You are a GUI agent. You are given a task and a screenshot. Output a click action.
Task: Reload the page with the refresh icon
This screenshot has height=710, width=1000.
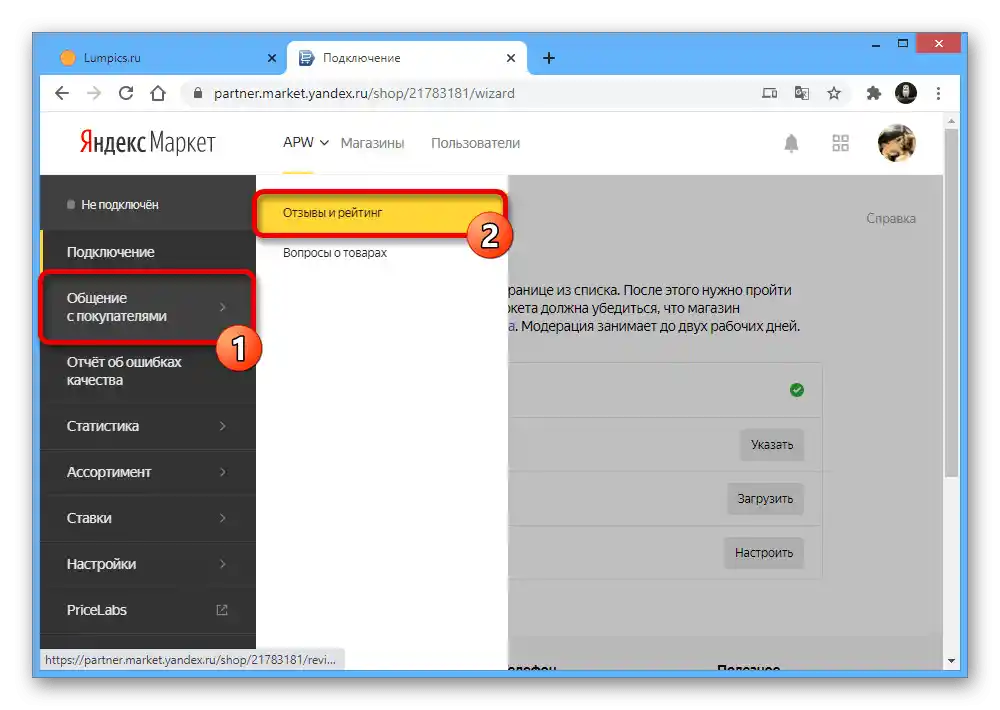coord(126,93)
